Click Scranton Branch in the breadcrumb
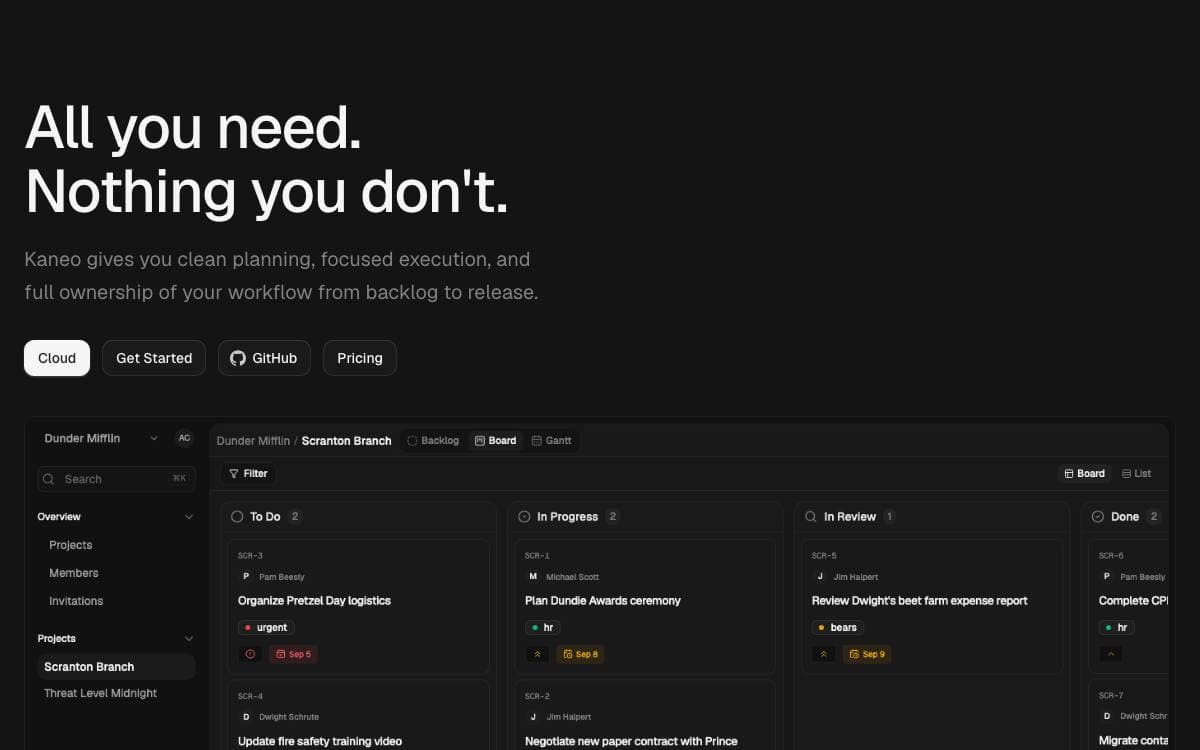1200x750 pixels. tap(346, 440)
